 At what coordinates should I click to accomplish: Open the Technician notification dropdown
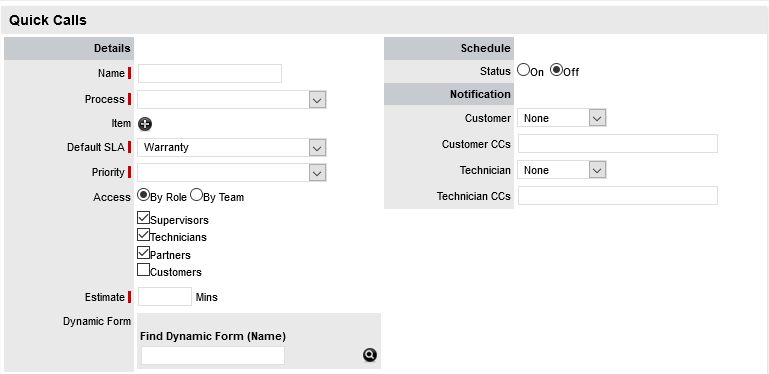pos(562,170)
